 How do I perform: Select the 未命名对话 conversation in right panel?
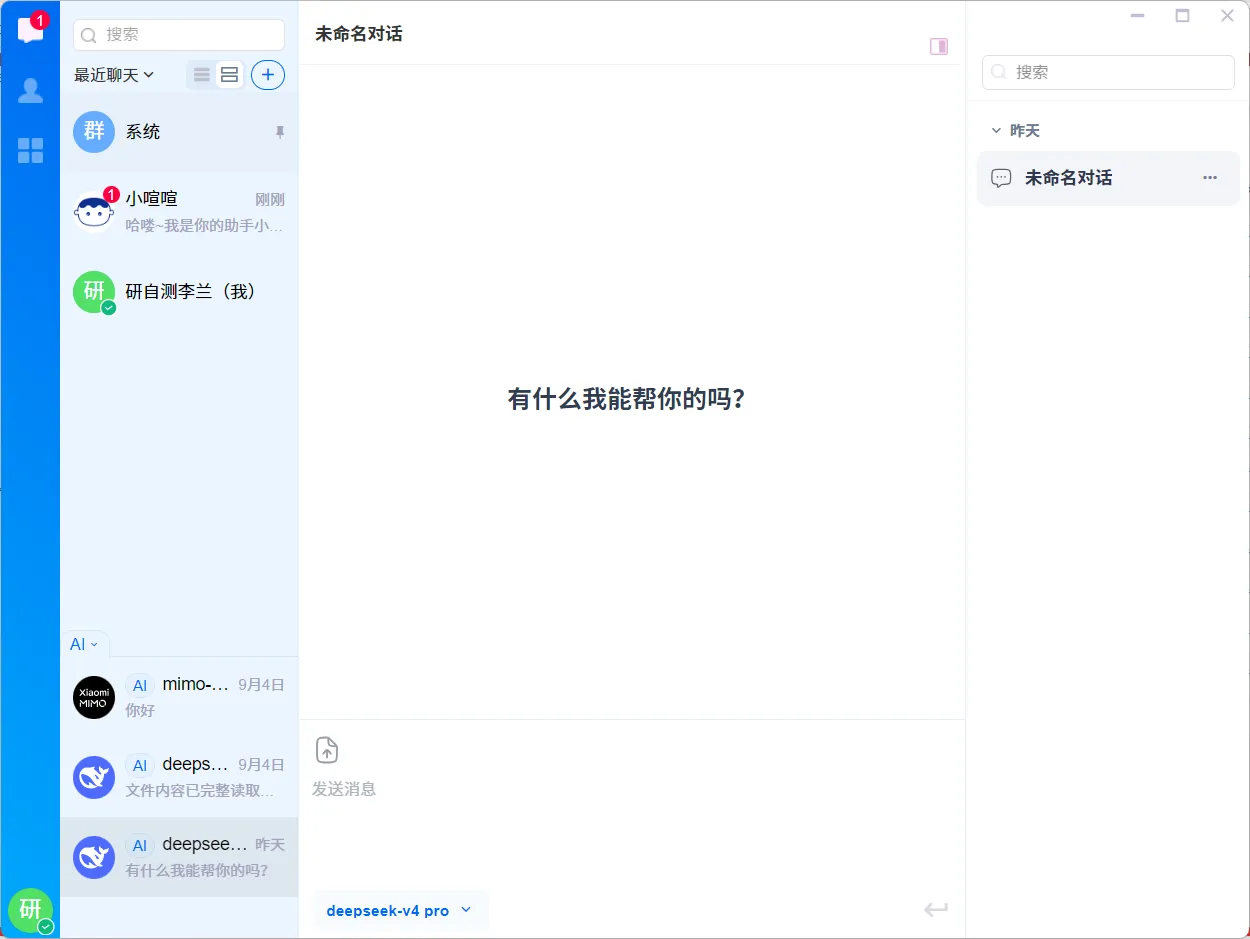pyautogui.click(x=1108, y=178)
